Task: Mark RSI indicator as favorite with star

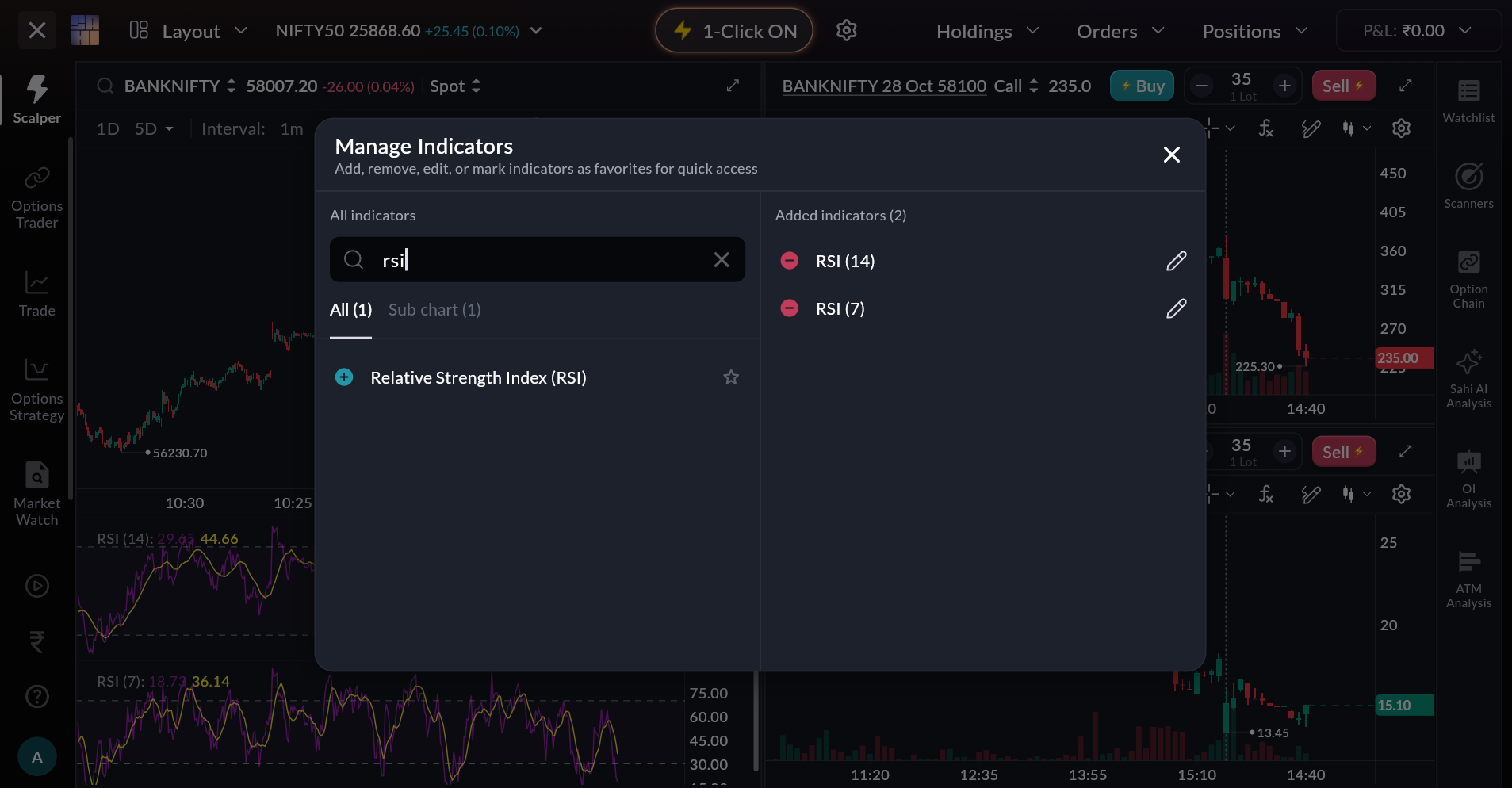Action: (x=730, y=377)
